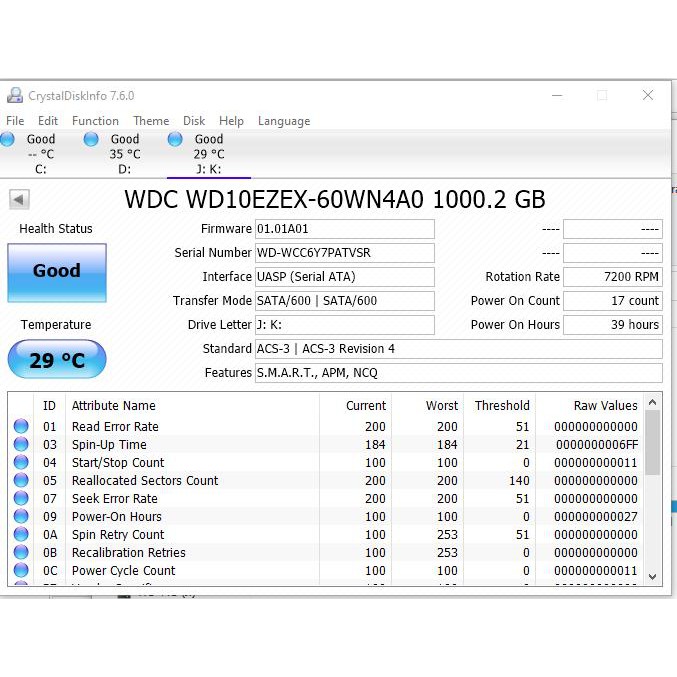
Task: Select the Power Cycle Count attribute name
Action: tap(123, 571)
